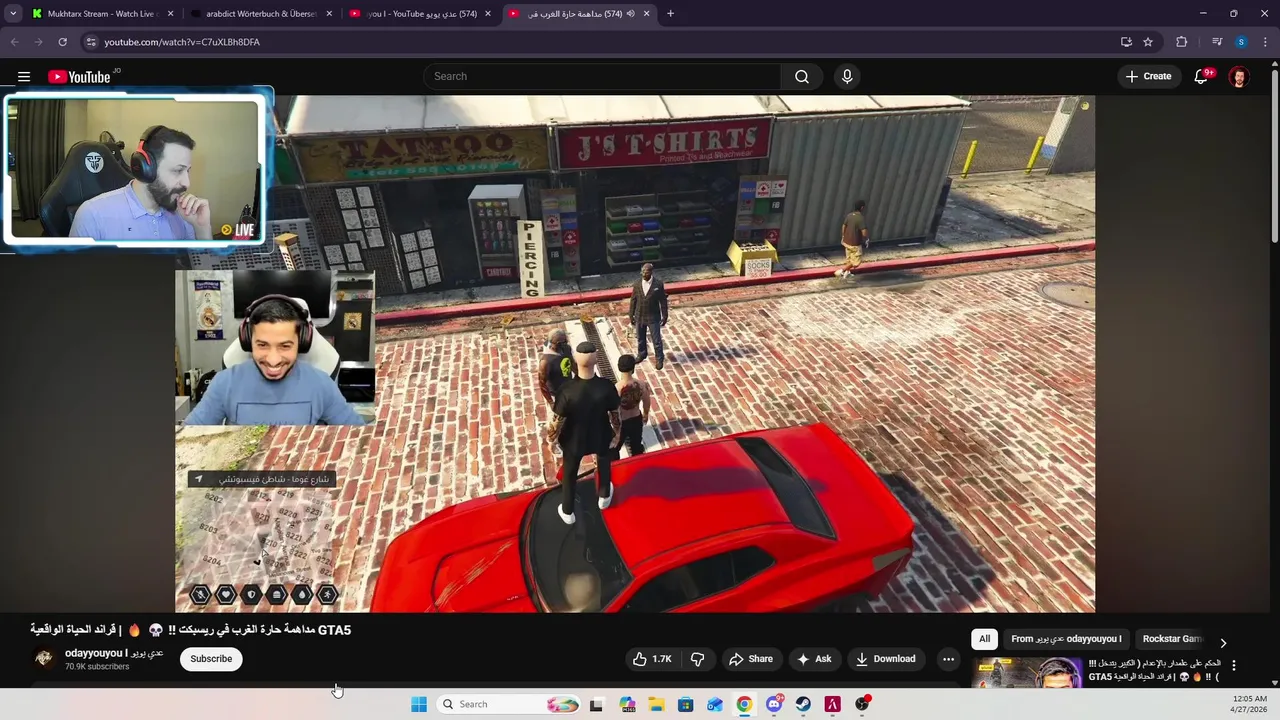
Task: Open OBS Studio from the taskbar
Action: pyautogui.click(x=862, y=704)
